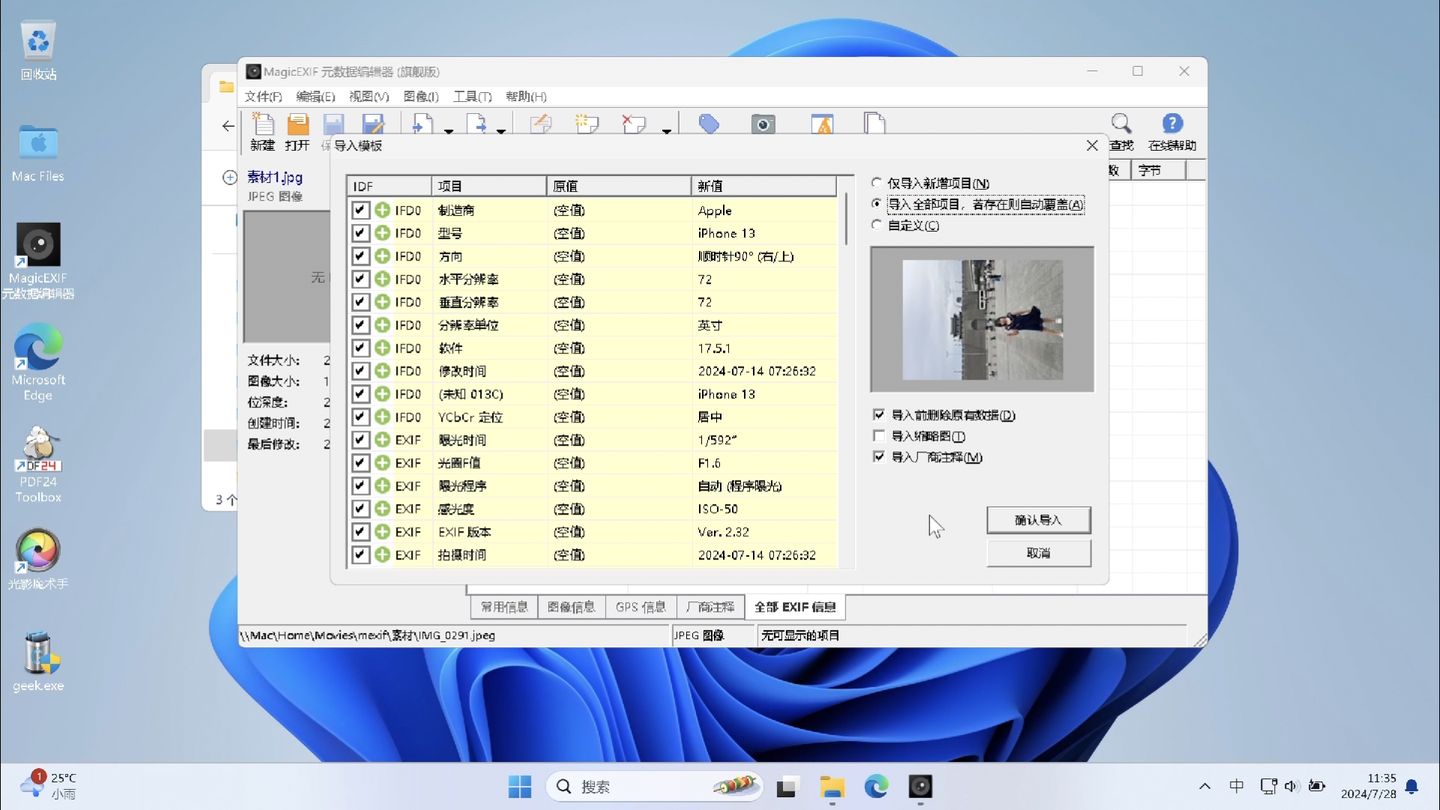Click 取消 button in import dialog

[x=1038, y=553]
